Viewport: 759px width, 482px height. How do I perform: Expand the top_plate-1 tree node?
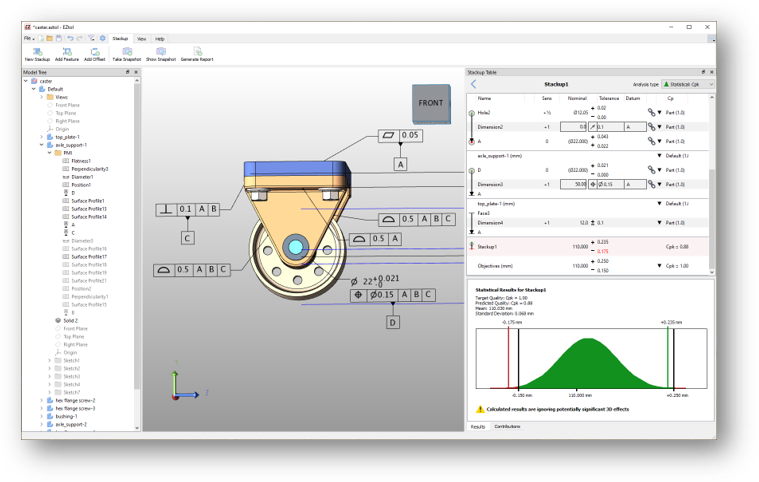coord(42,137)
